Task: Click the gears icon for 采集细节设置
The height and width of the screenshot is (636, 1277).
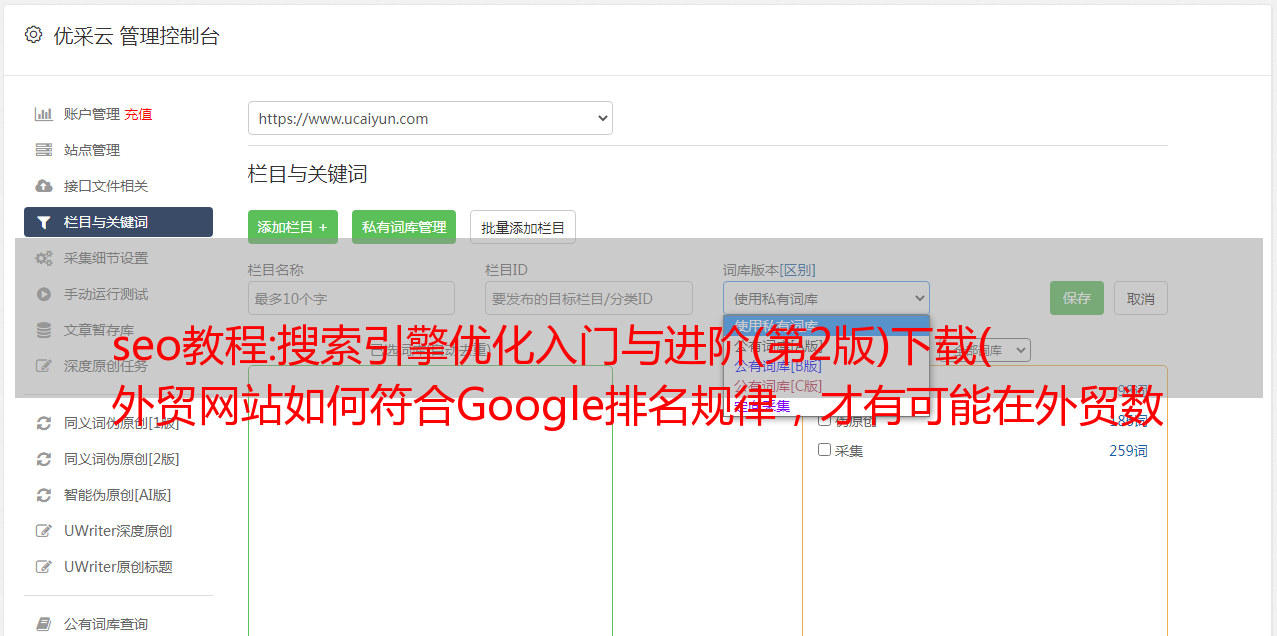Action: point(43,258)
